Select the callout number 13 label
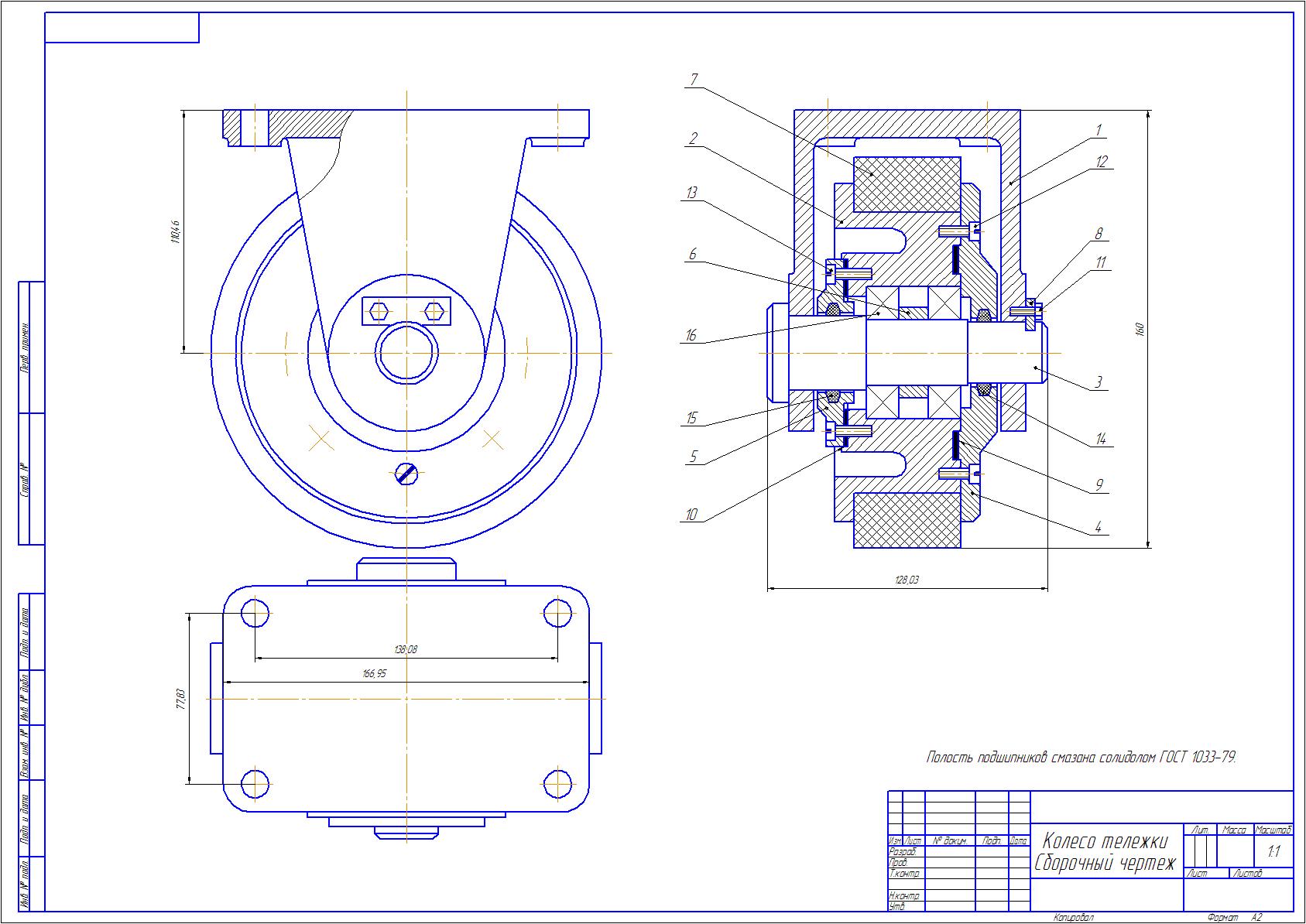This screenshot has height=924, width=1306. (691, 193)
